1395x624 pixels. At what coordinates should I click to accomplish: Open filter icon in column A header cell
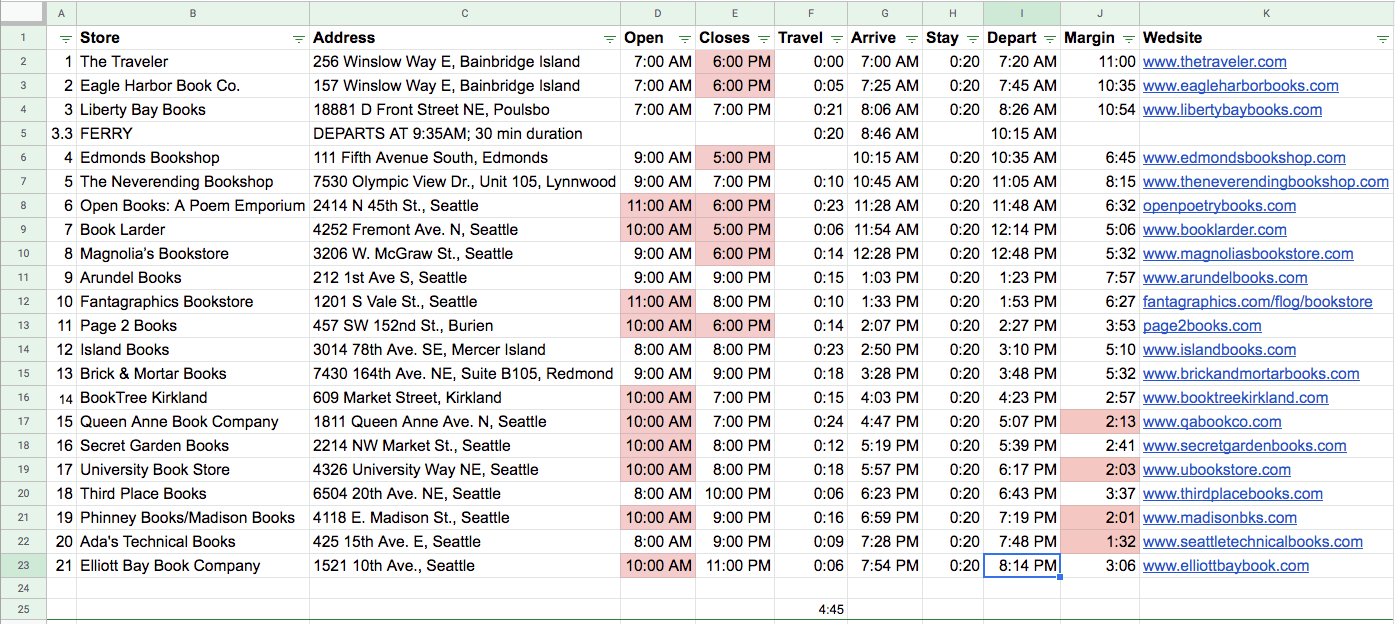66,38
